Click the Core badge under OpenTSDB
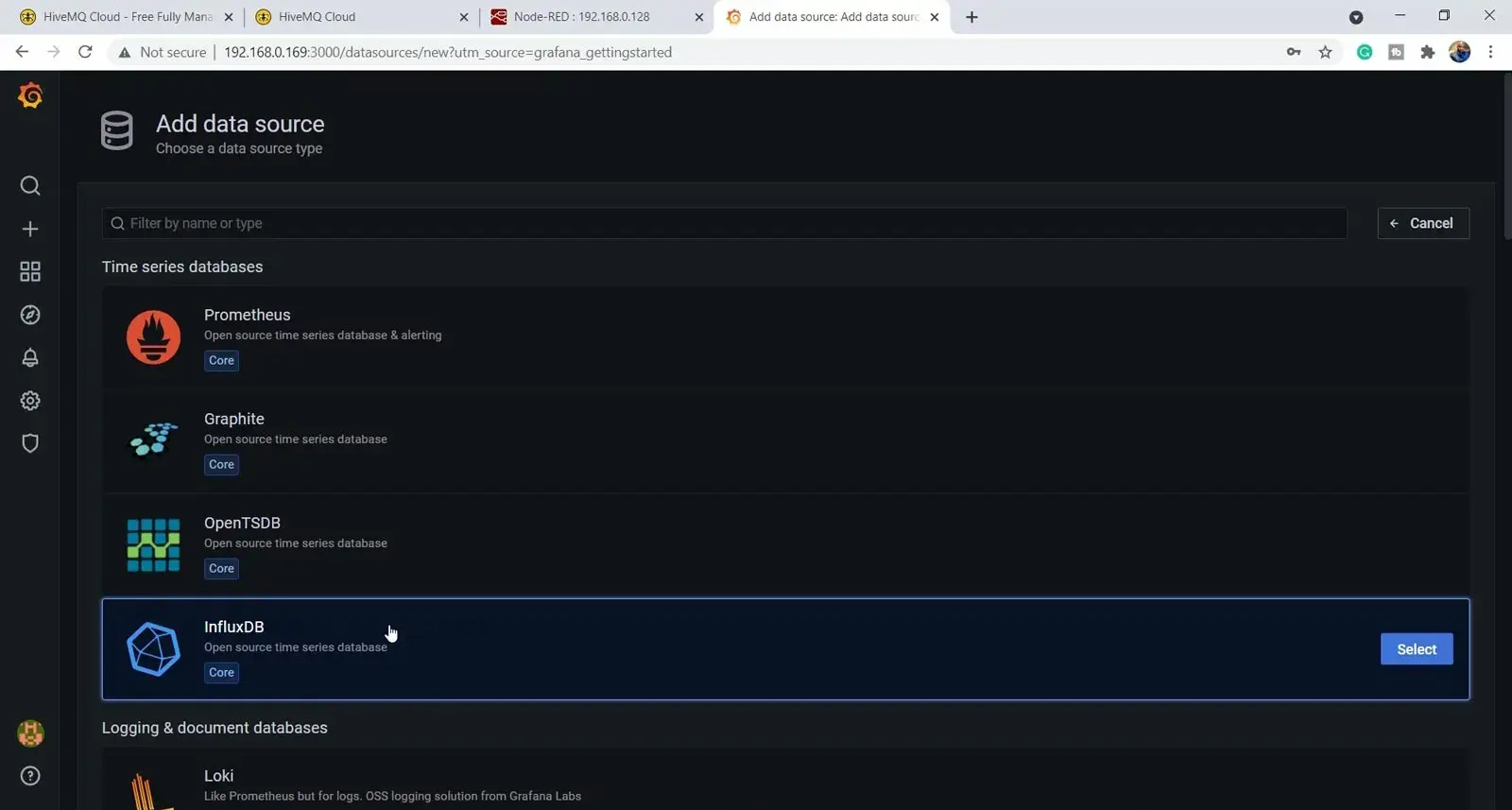Viewport: 1512px width, 810px height. click(x=221, y=568)
